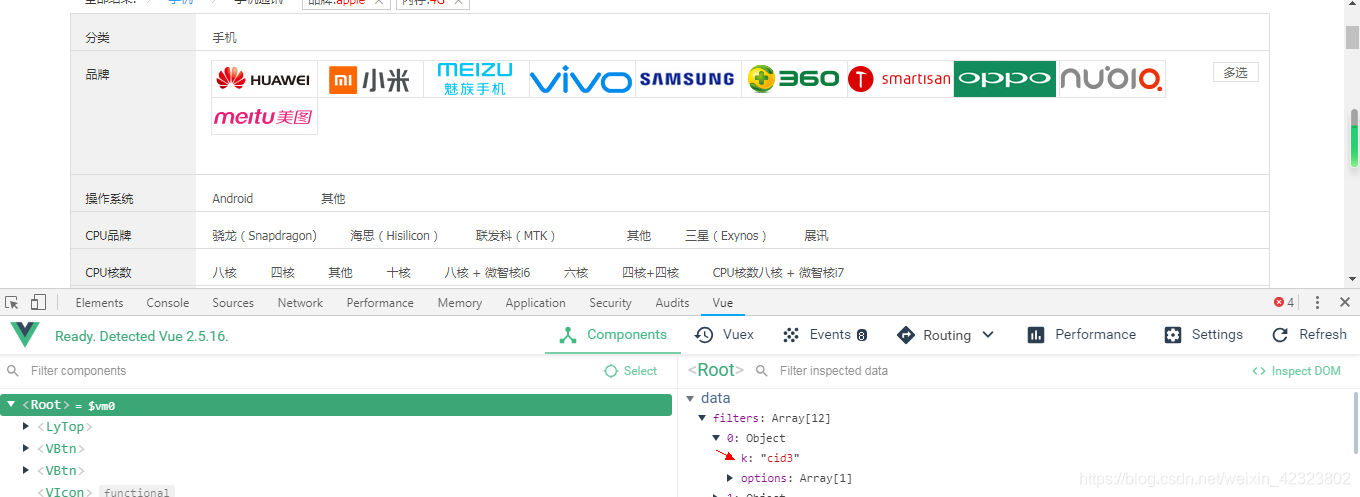Open the Vue Performance tab with chart icon
Viewport: 1360px width, 497px height.
pyautogui.click(x=1082, y=335)
